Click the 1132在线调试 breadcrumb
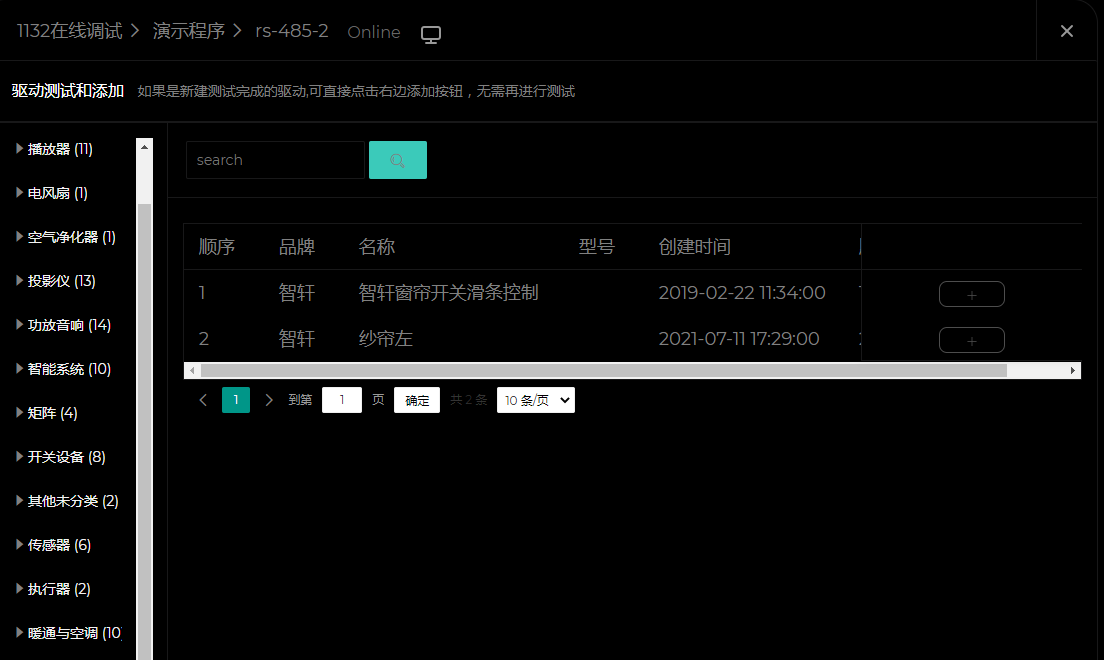The height and width of the screenshot is (660, 1104). (69, 31)
